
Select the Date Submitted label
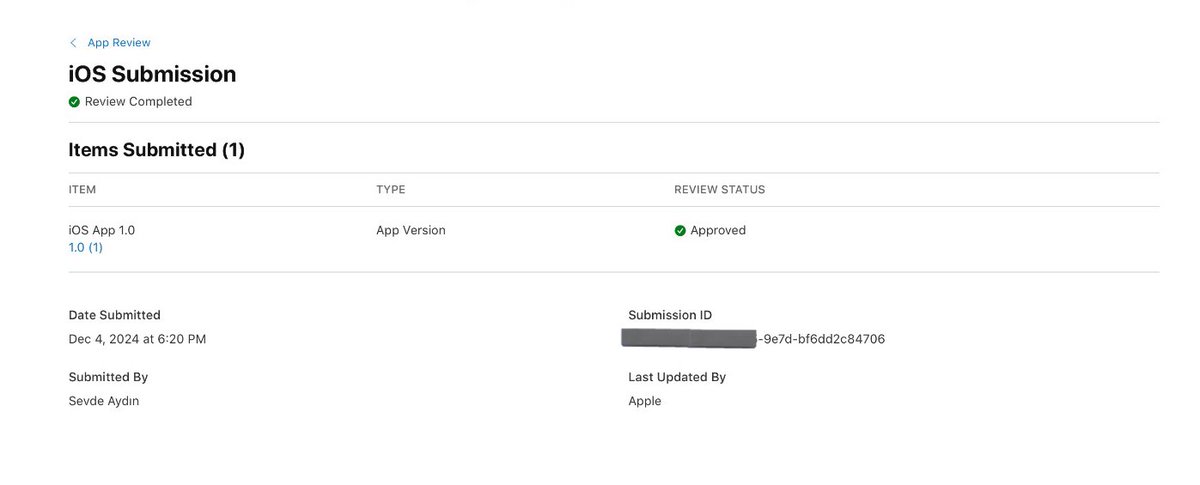tap(114, 315)
